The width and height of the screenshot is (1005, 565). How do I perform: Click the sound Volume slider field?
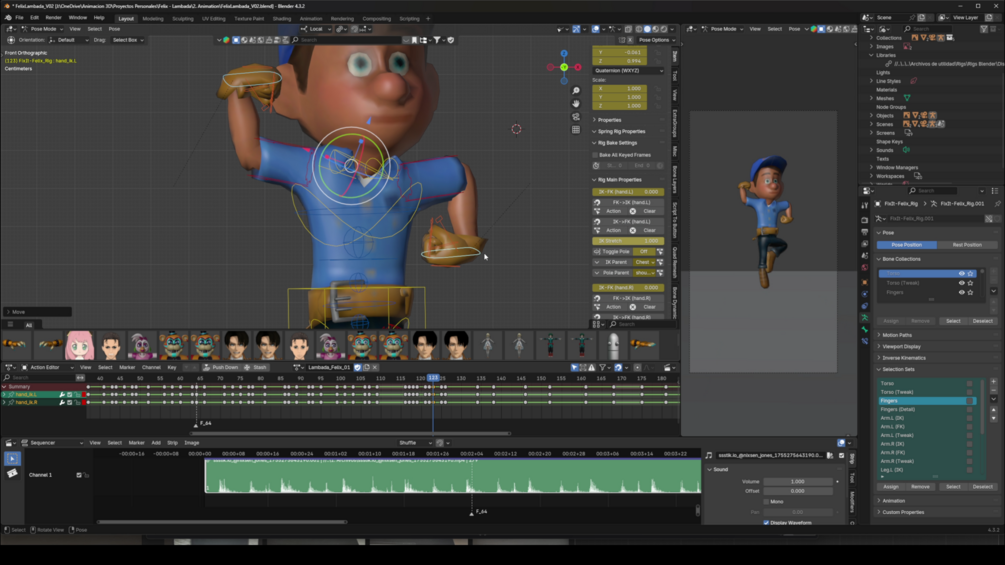tap(798, 481)
